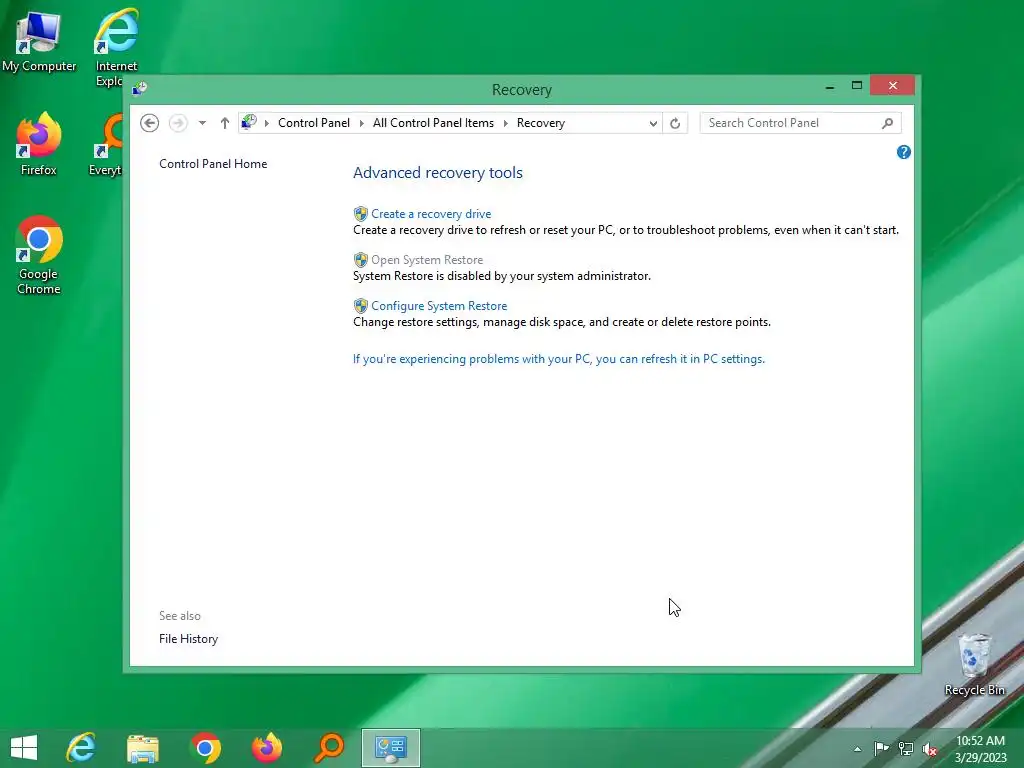Image resolution: width=1024 pixels, height=768 pixels.
Task: Click the shield icon beside Open System Restore
Action: [x=360, y=260]
